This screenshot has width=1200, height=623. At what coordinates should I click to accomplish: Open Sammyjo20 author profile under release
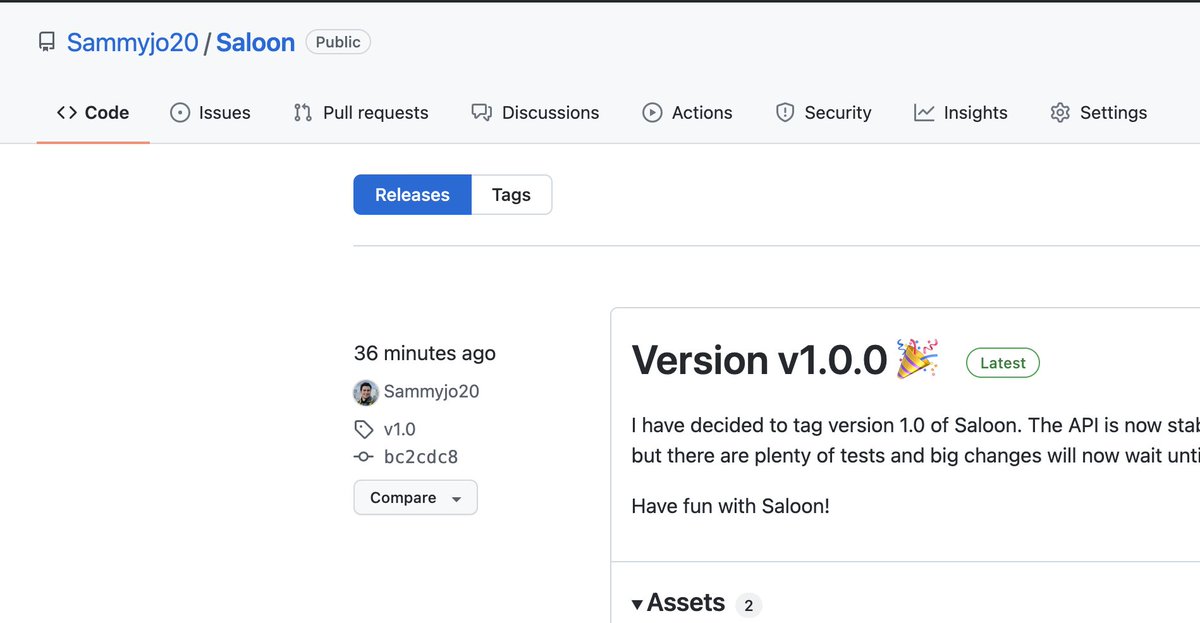431,392
